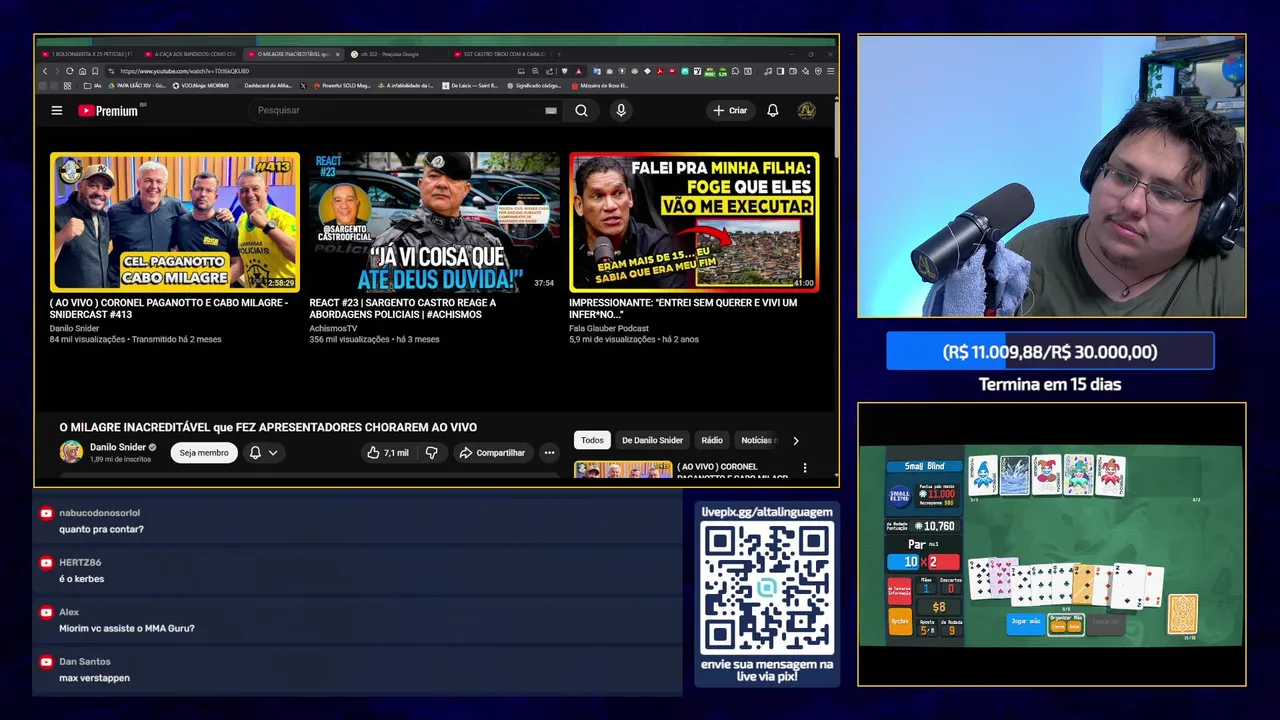Open the YouTube hamburger guide menu

point(57,111)
